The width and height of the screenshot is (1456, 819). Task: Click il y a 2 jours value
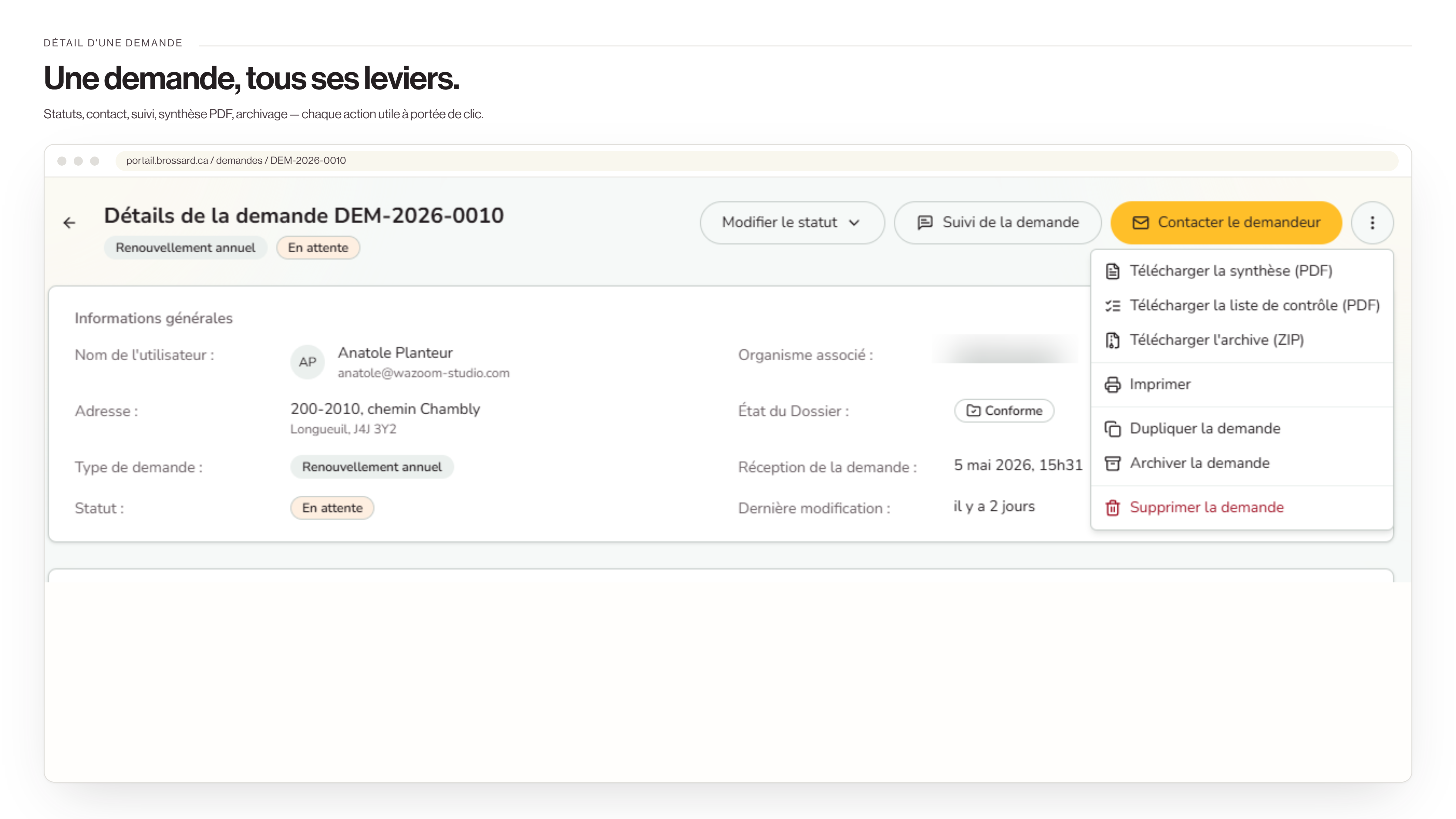(994, 507)
